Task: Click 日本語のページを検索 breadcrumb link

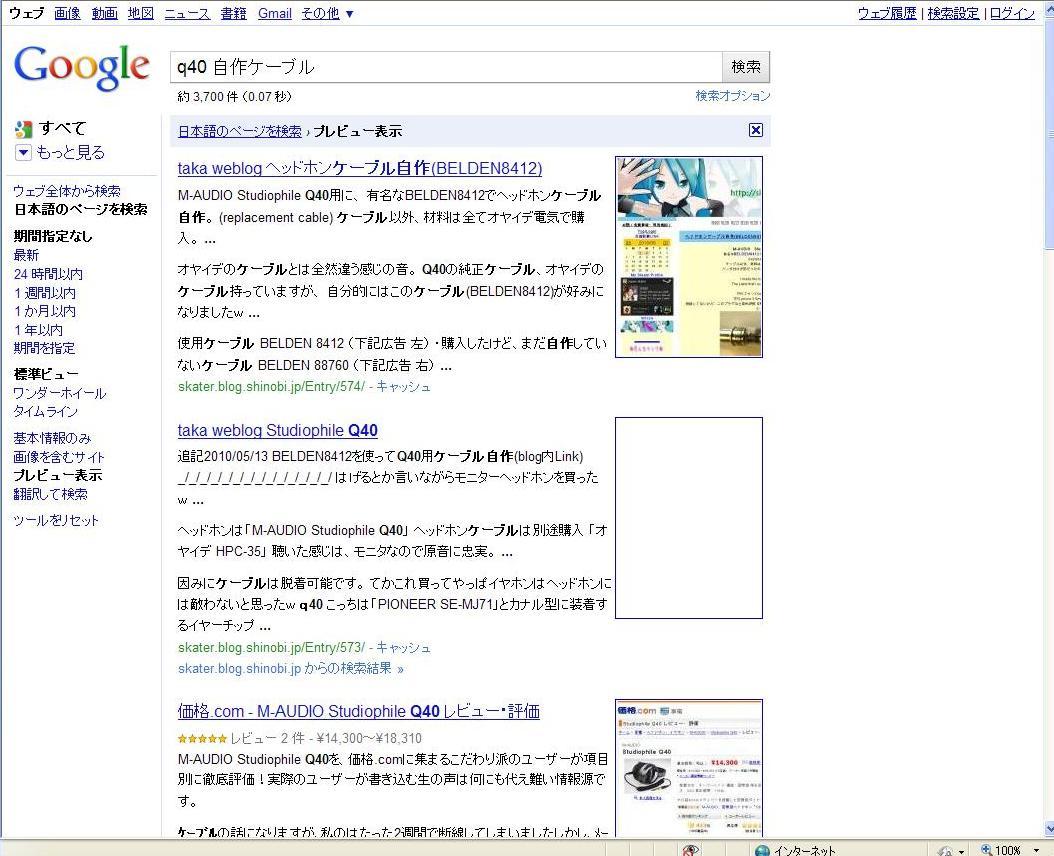Action: tap(239, 131)
